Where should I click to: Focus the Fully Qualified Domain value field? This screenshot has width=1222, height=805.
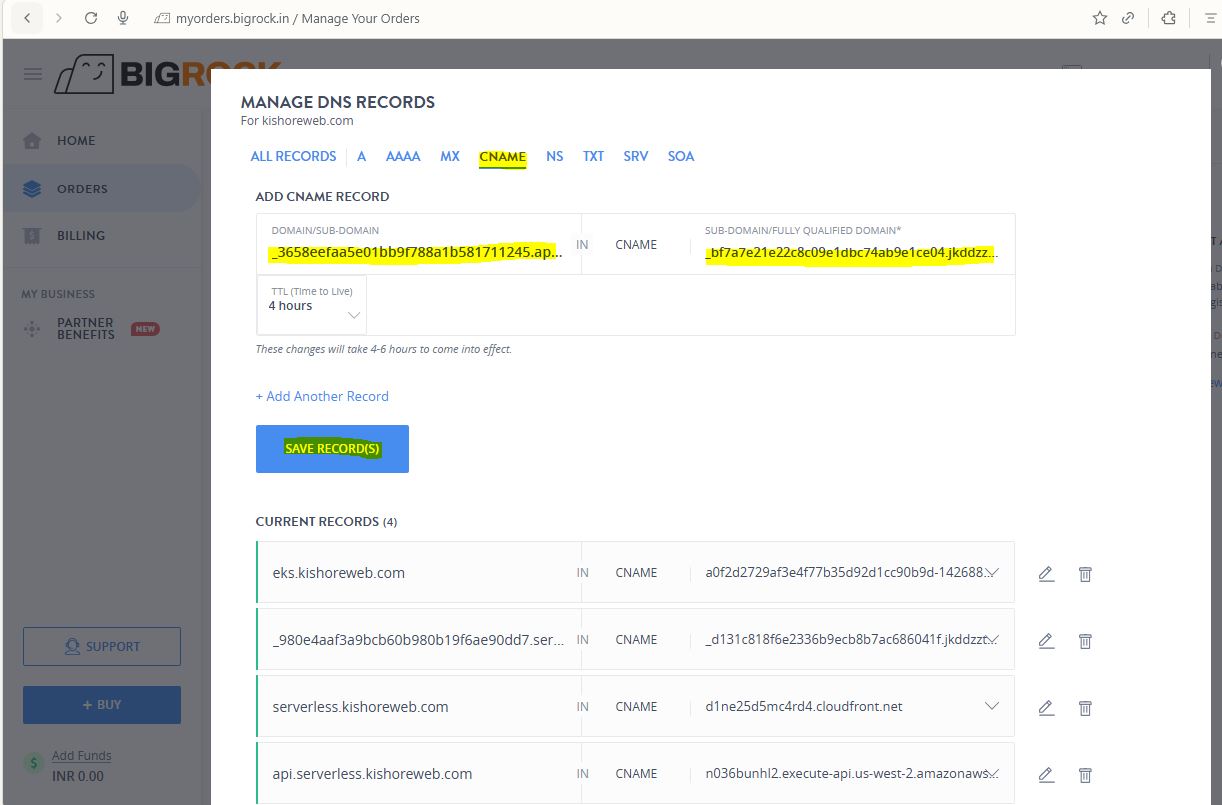point(850,253)
